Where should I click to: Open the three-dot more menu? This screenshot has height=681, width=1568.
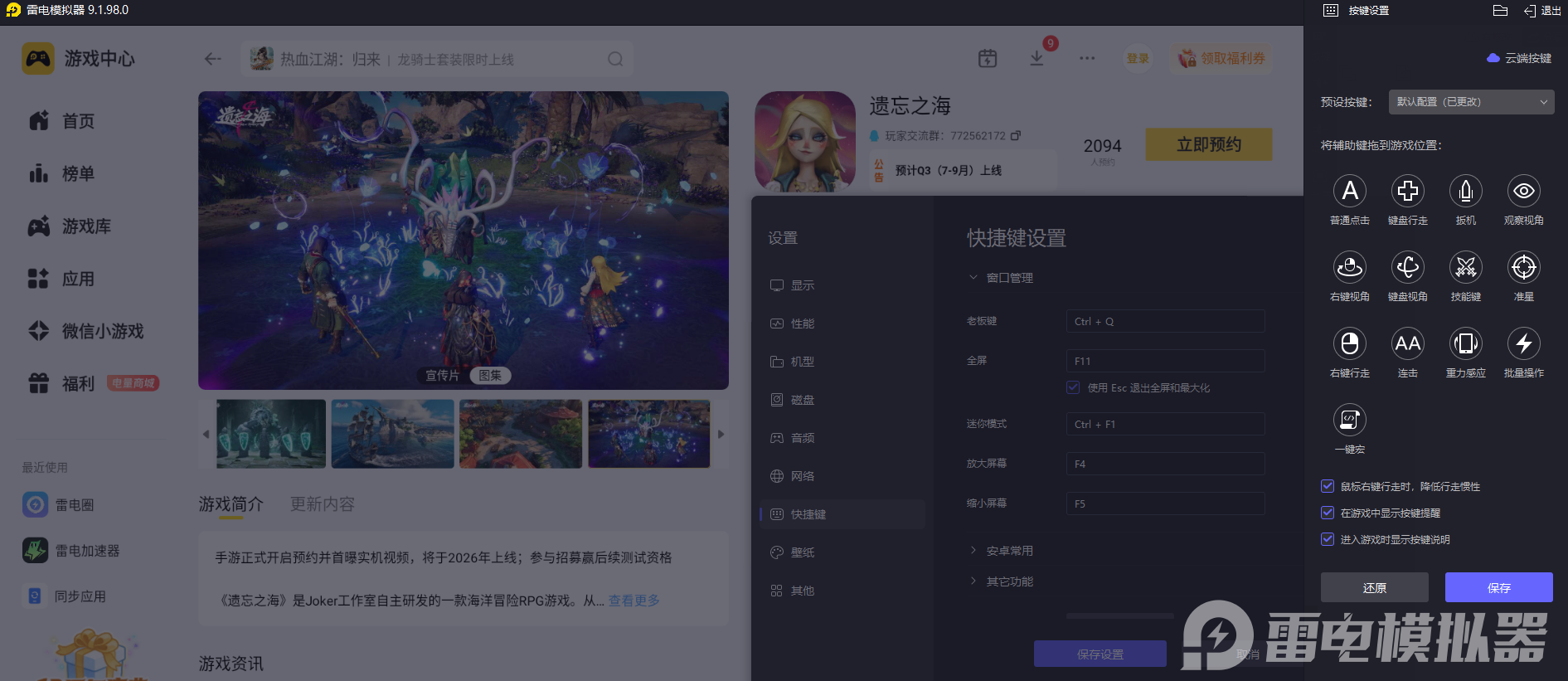pyautogui.click(x=1086, y=58)
